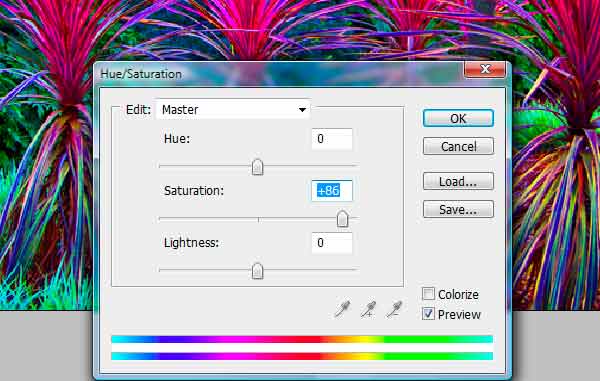
Task: Click the Saturation slider handle
Action: click(342, 219)
